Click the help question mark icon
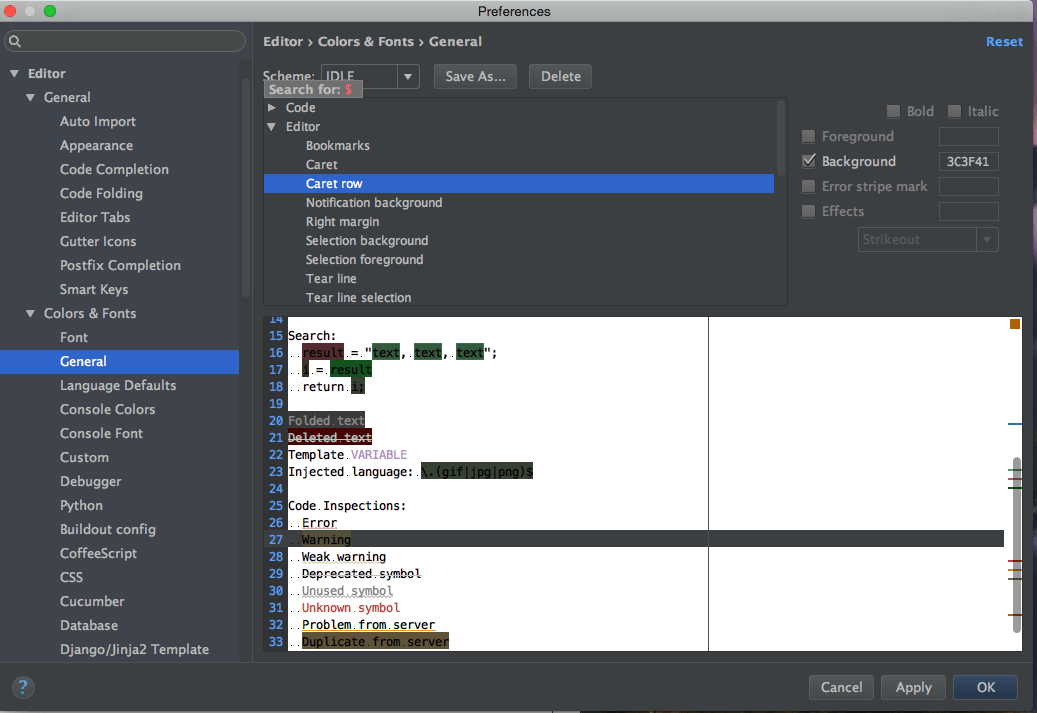 [23, 687]
